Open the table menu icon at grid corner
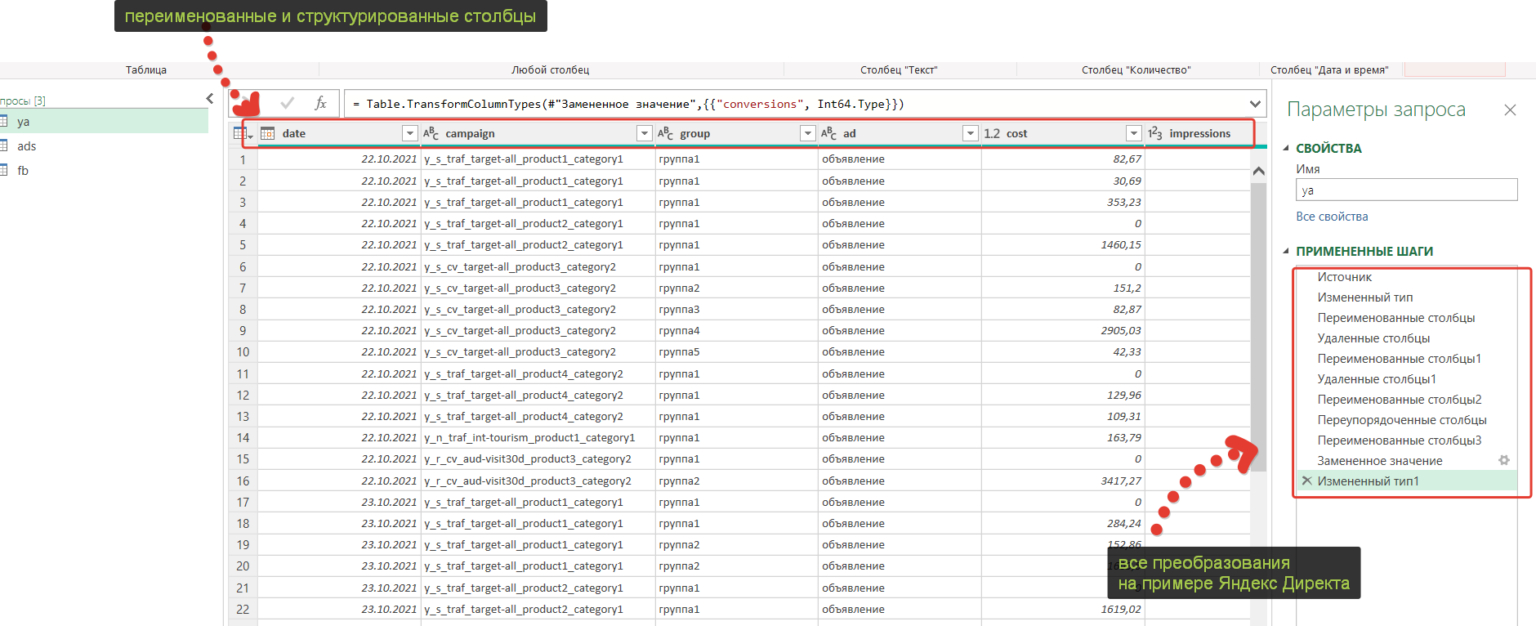Image resolution: width=1536 pixels, height=626 pixels. click(x=242, y=133)
